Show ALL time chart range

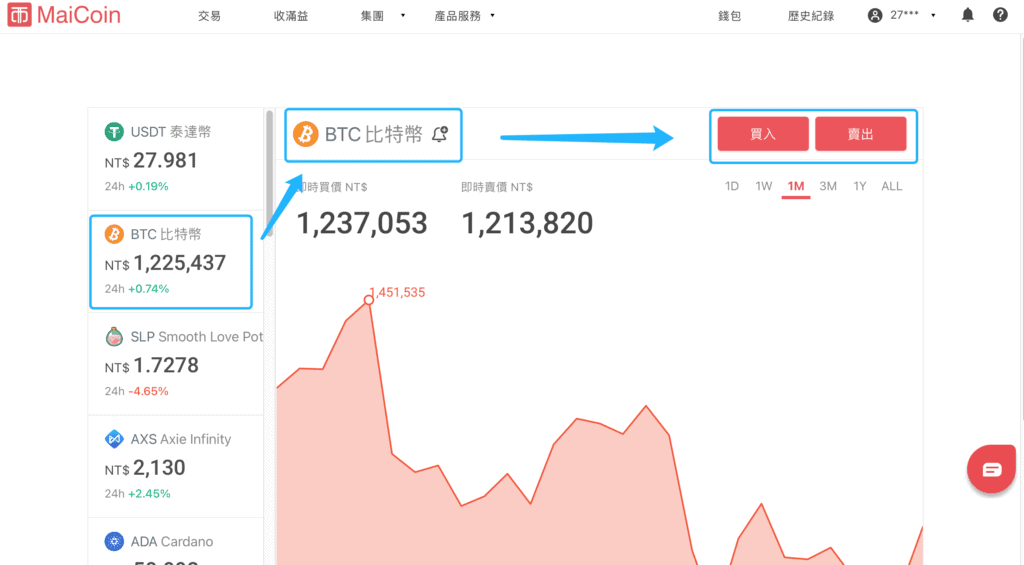click(x=891, y=186)
